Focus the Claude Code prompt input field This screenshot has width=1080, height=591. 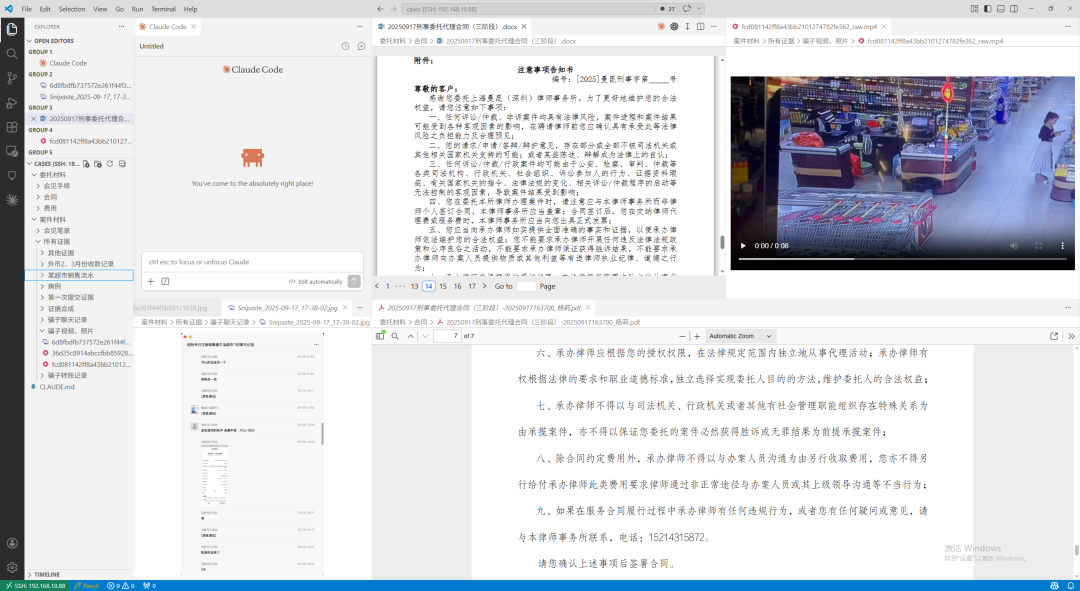pyautogui.click(x=252, y=262)
